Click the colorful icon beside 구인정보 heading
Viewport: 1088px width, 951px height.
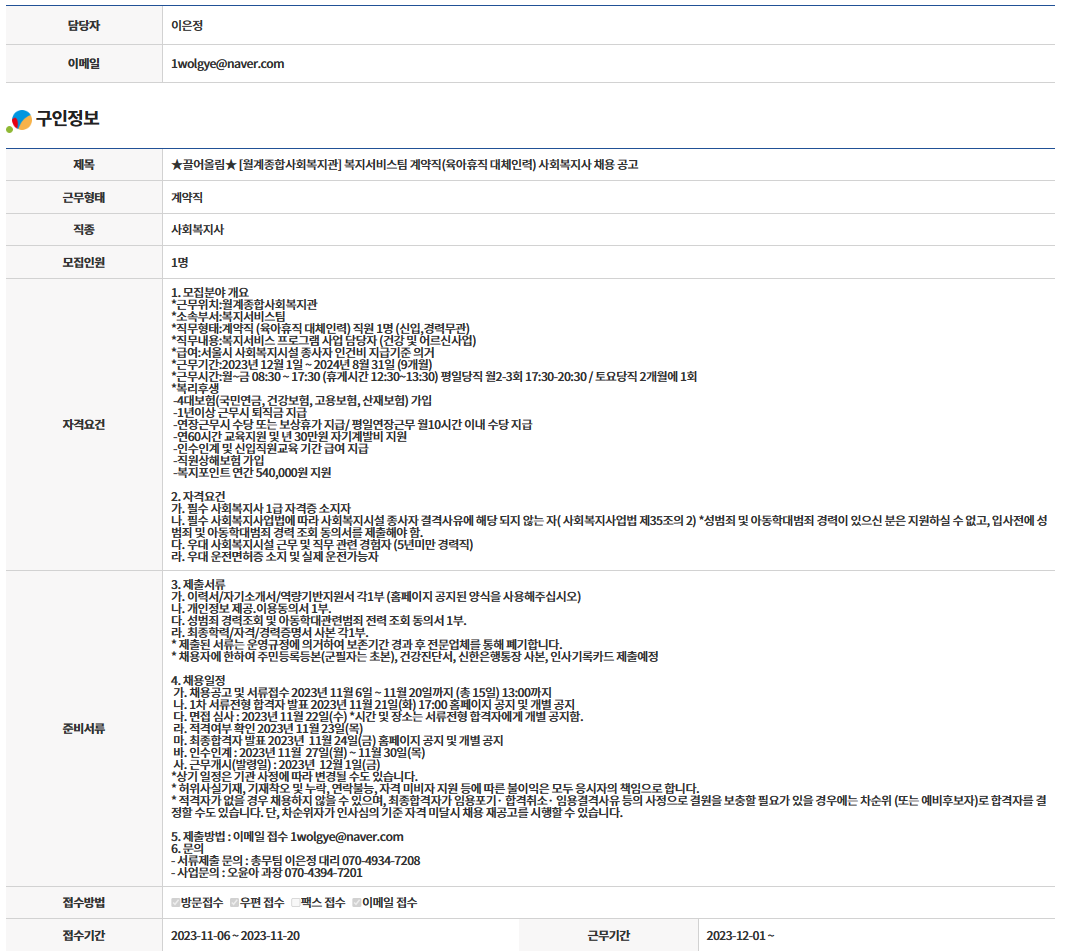pos(19,120)
